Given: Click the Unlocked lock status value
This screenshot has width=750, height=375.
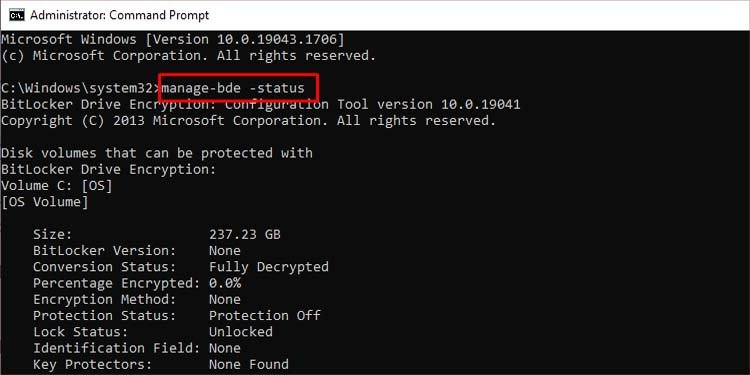Looking at the screenshot, I should click(x=241, y=332).
